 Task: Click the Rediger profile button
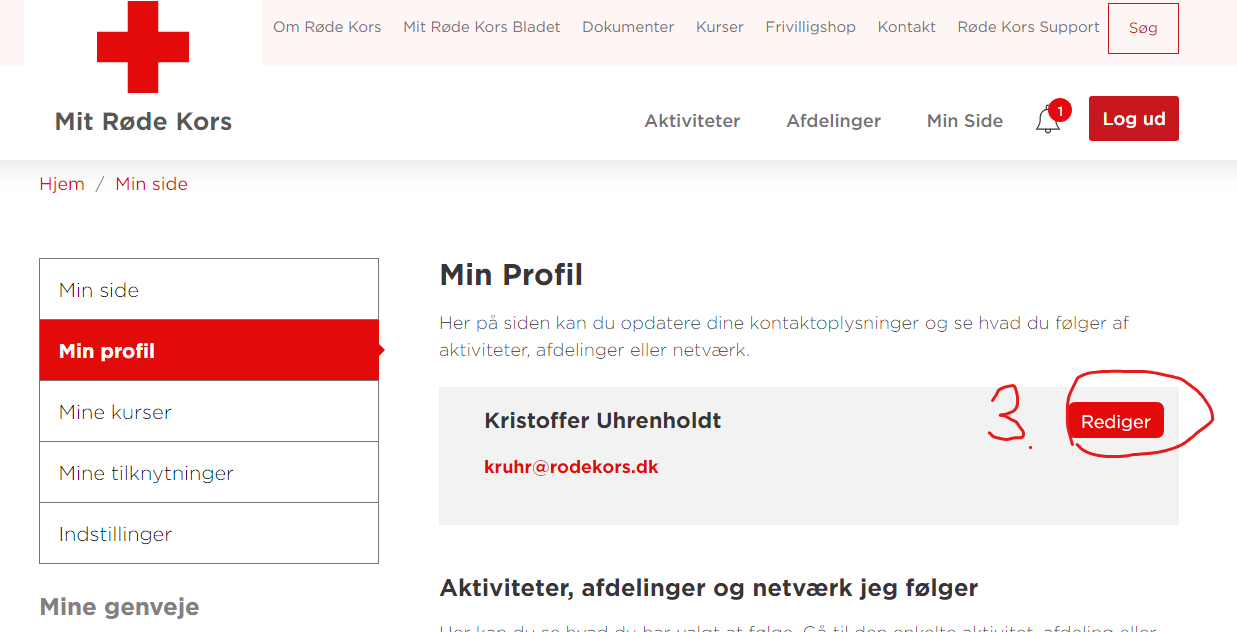[x=1115, y=421]
